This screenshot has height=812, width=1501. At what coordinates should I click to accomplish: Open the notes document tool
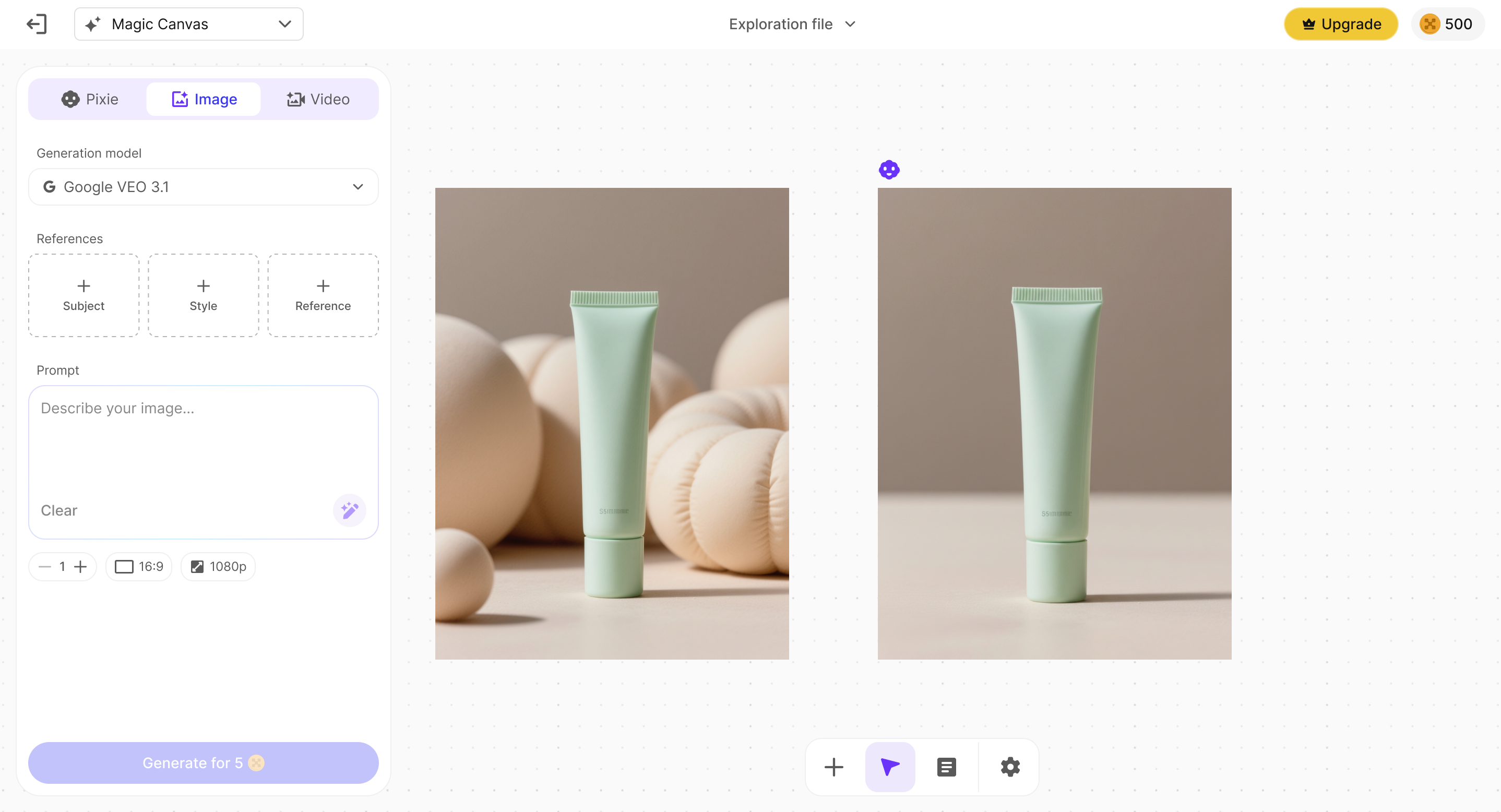pyautogui.click(x=946, y=767)
